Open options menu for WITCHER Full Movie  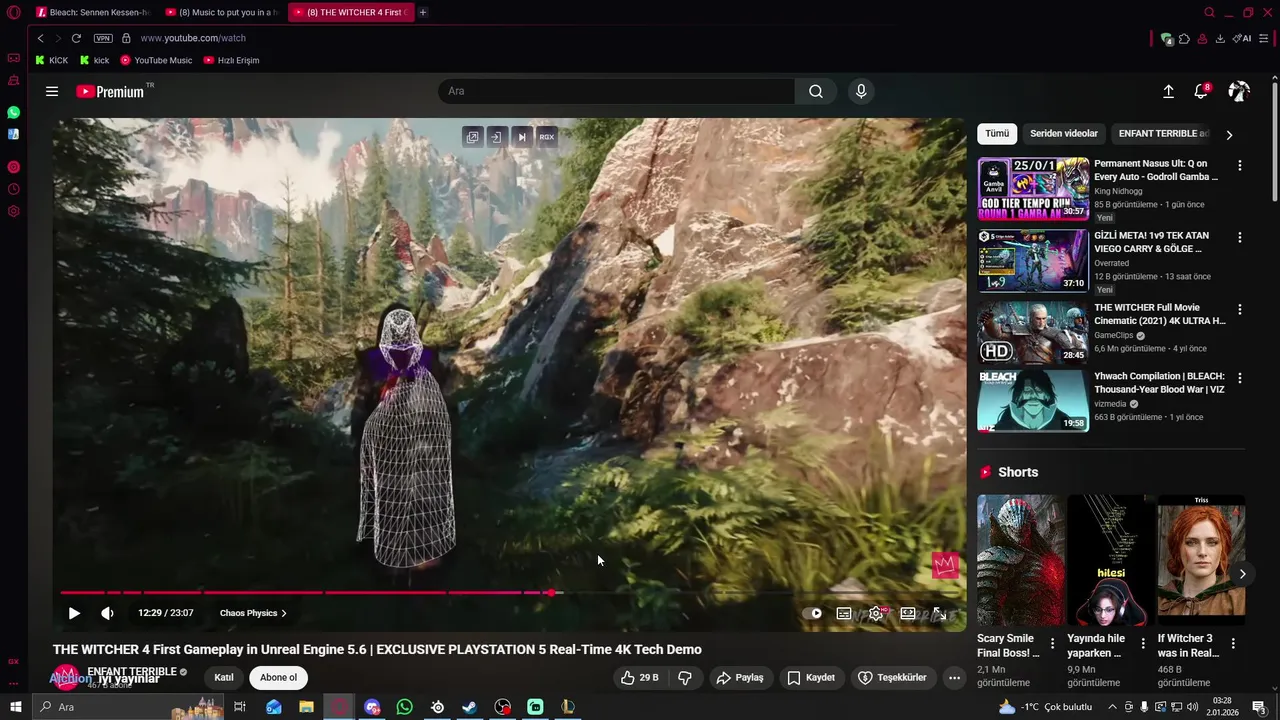click(x=1240, y=310)
